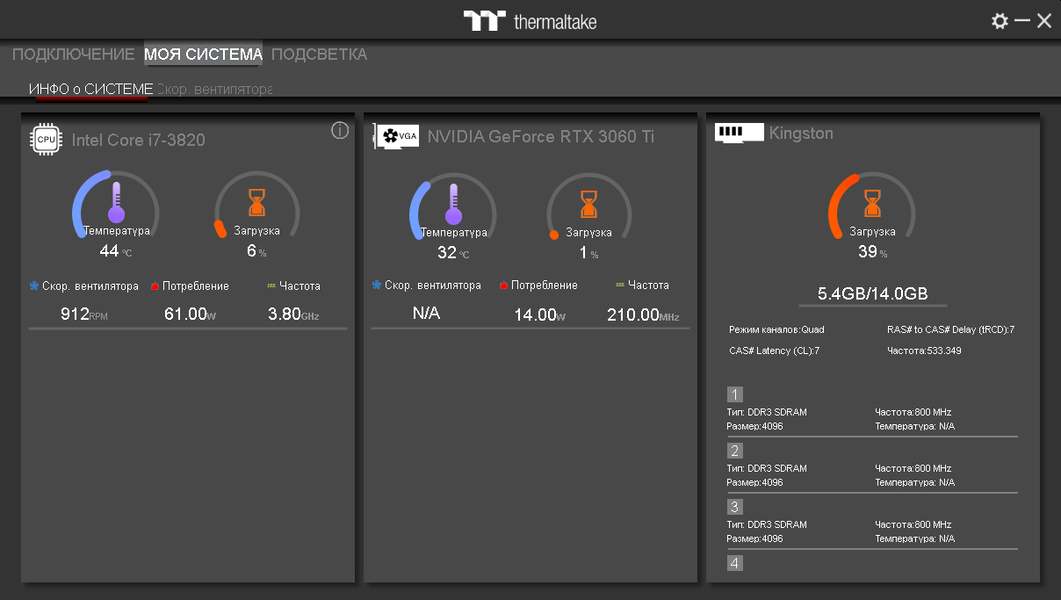Click the VGA graphics card icon
The width and height of the screenshot is (1061, 600).
click(397, 136)
